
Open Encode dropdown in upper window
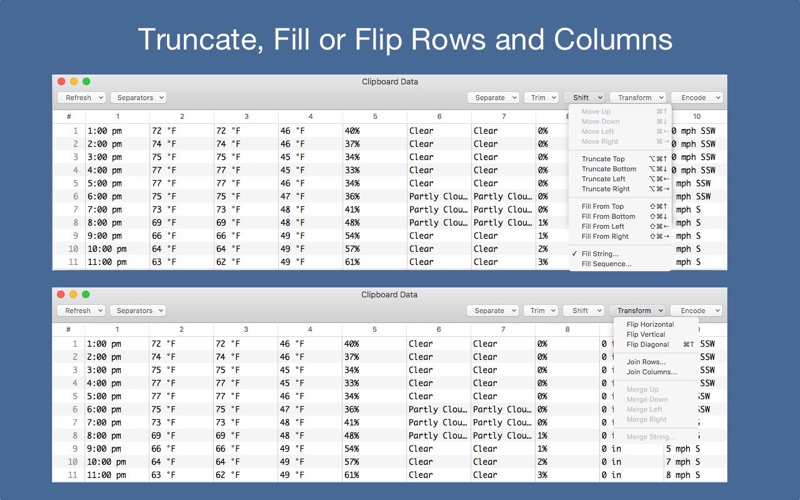[x=696, y=98]
